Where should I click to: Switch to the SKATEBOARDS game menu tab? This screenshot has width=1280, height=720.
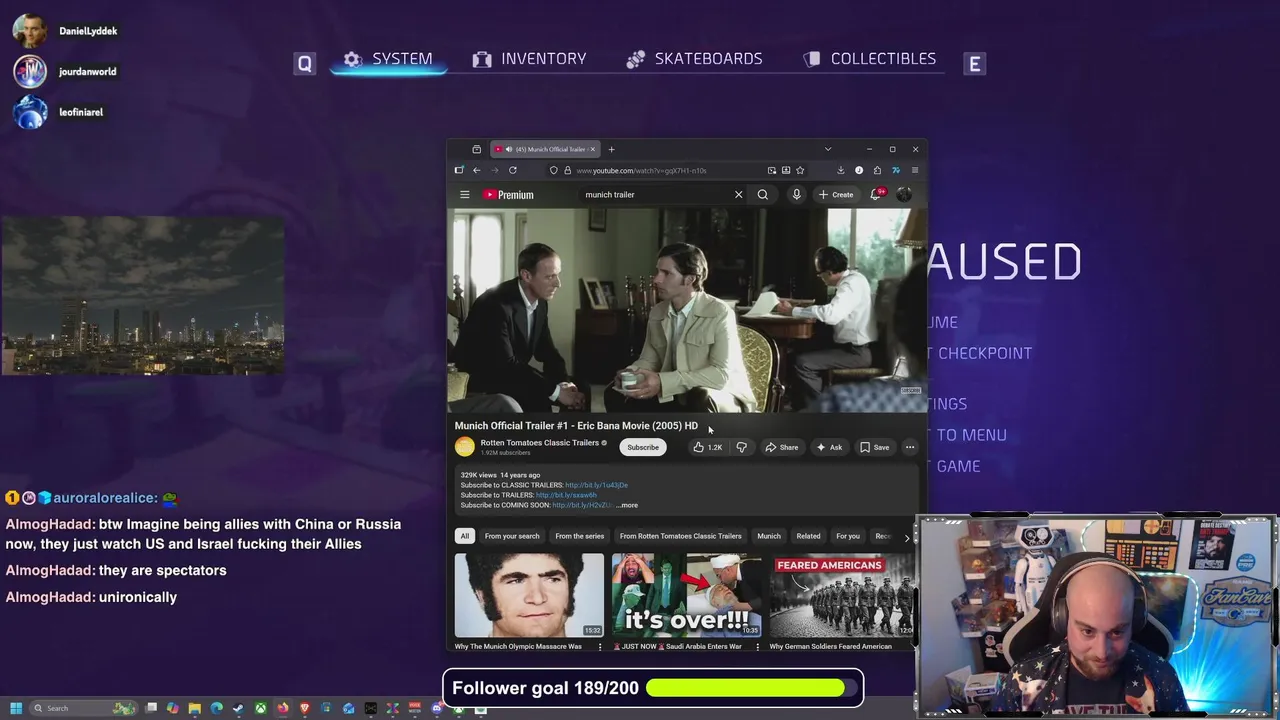pos(695,59)
